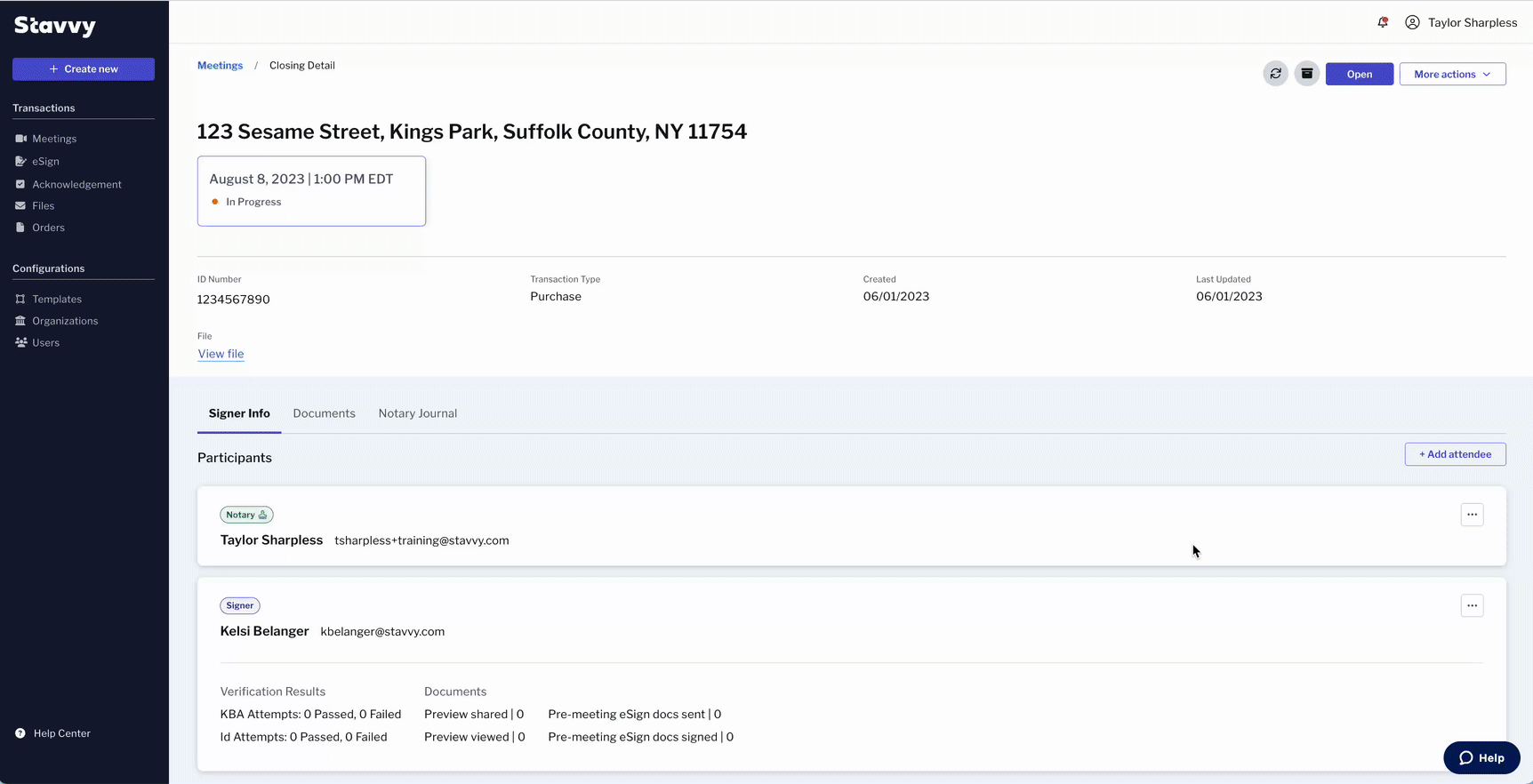Screen dimensions: 1533x784
Task: Go to eSign in the sidebar
Action: click(45, 161)
